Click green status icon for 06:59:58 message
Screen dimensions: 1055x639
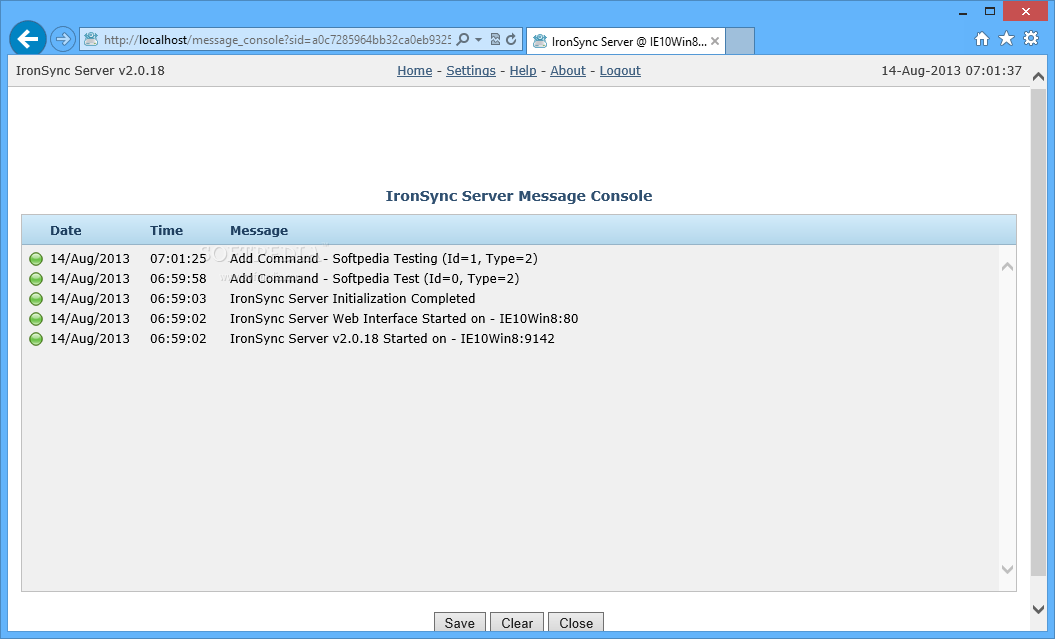36,279
